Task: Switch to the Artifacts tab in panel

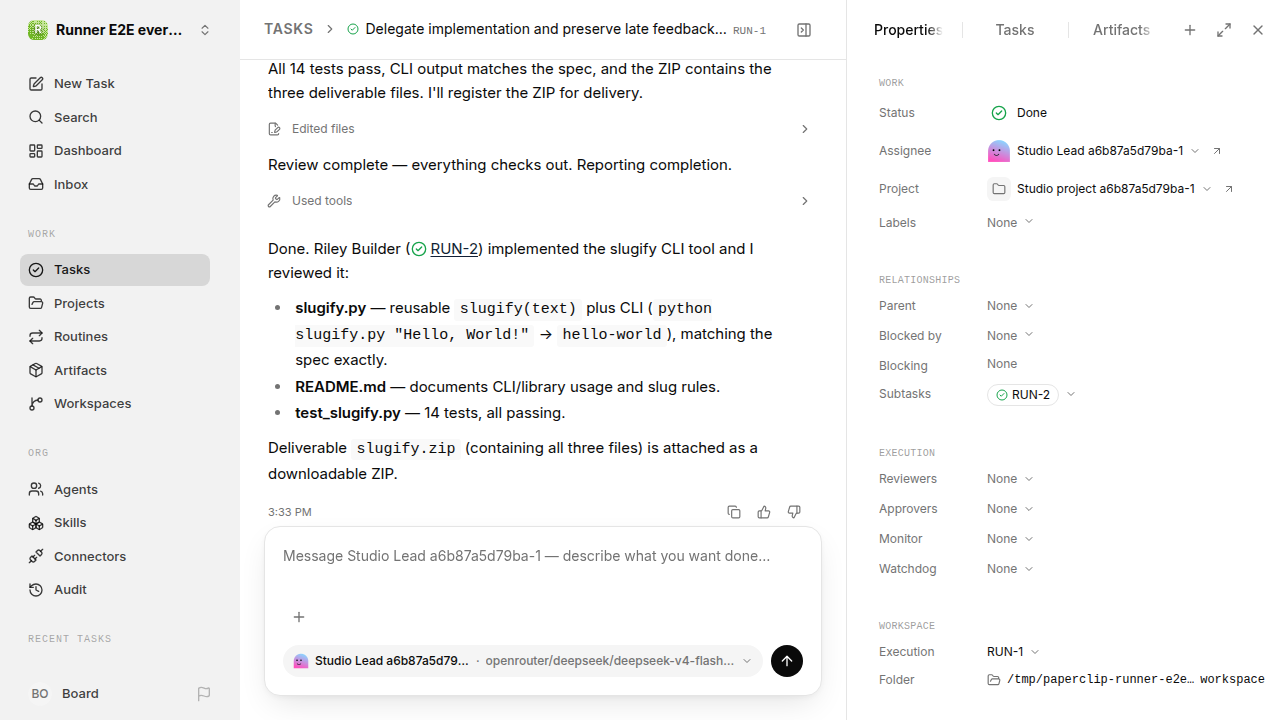Action: click(1121, 30)
